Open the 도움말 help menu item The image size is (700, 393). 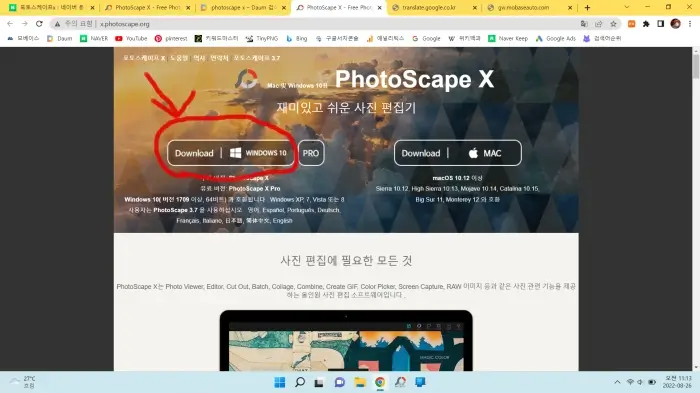[179, 58]
